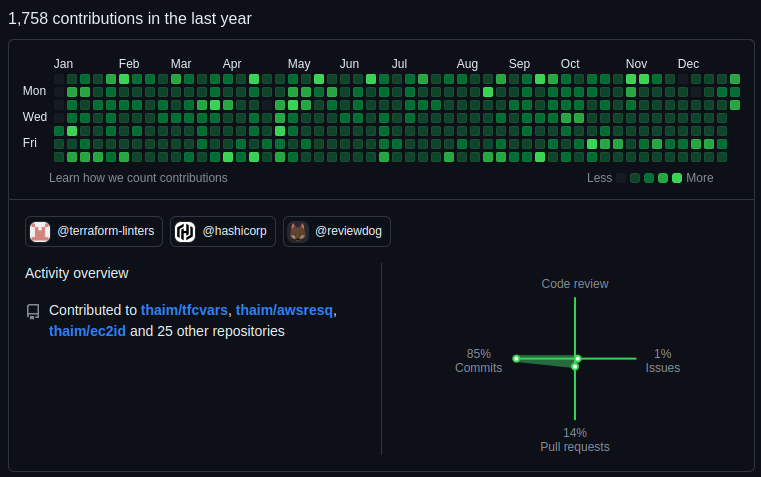The image size is (761, 477).
Task: Click the Fri weekday label
Action: click(30, 143)
